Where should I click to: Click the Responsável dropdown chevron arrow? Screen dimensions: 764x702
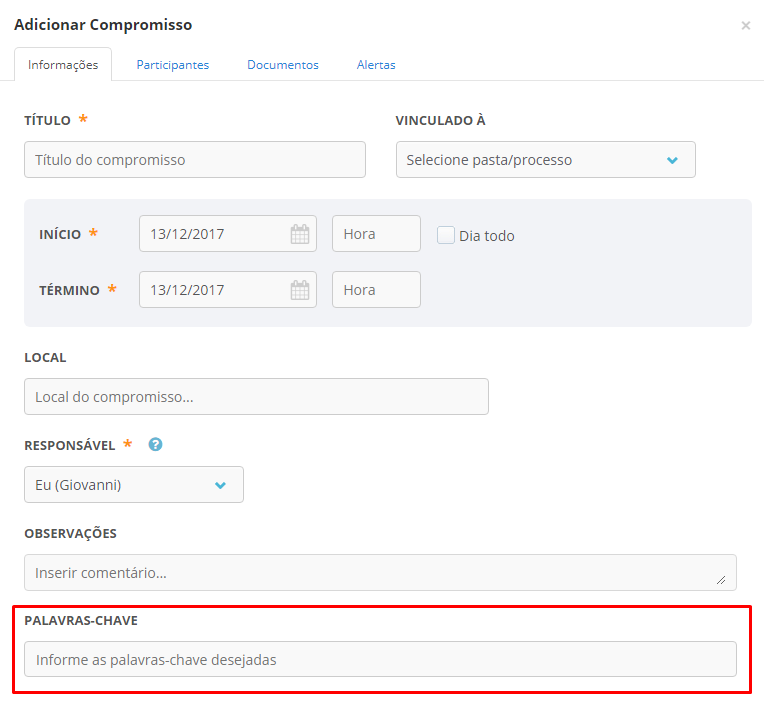[x=220, y=485]
